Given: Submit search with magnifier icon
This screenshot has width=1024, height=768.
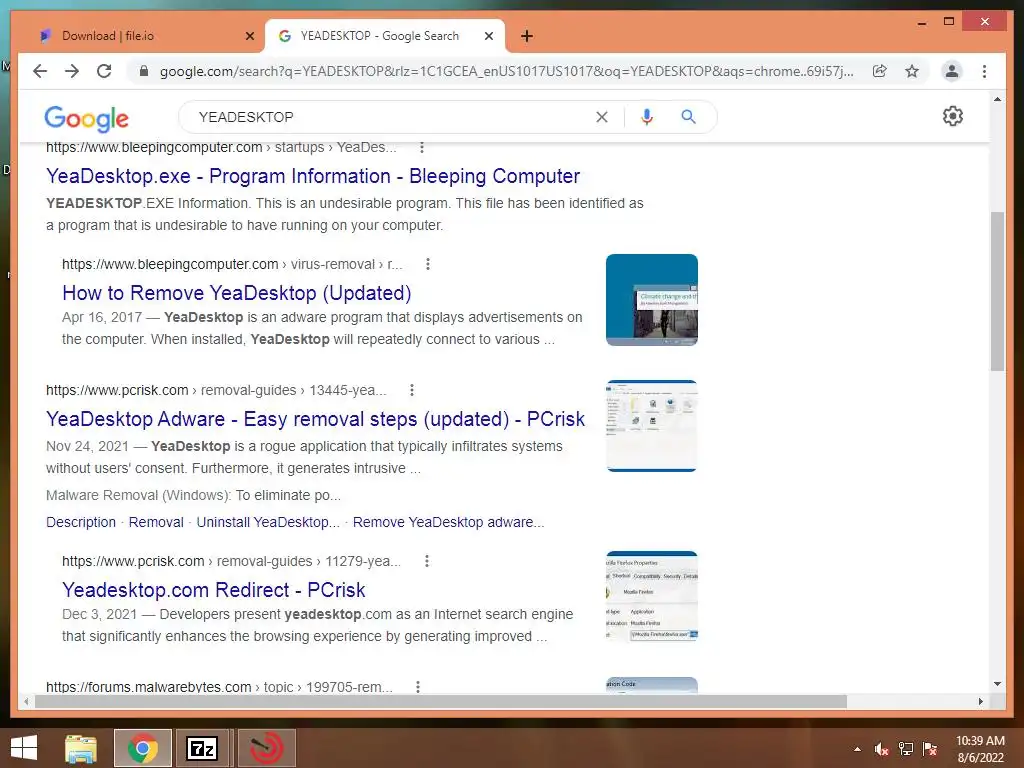Looking at the screenshot, I should [x=688, y=117].
